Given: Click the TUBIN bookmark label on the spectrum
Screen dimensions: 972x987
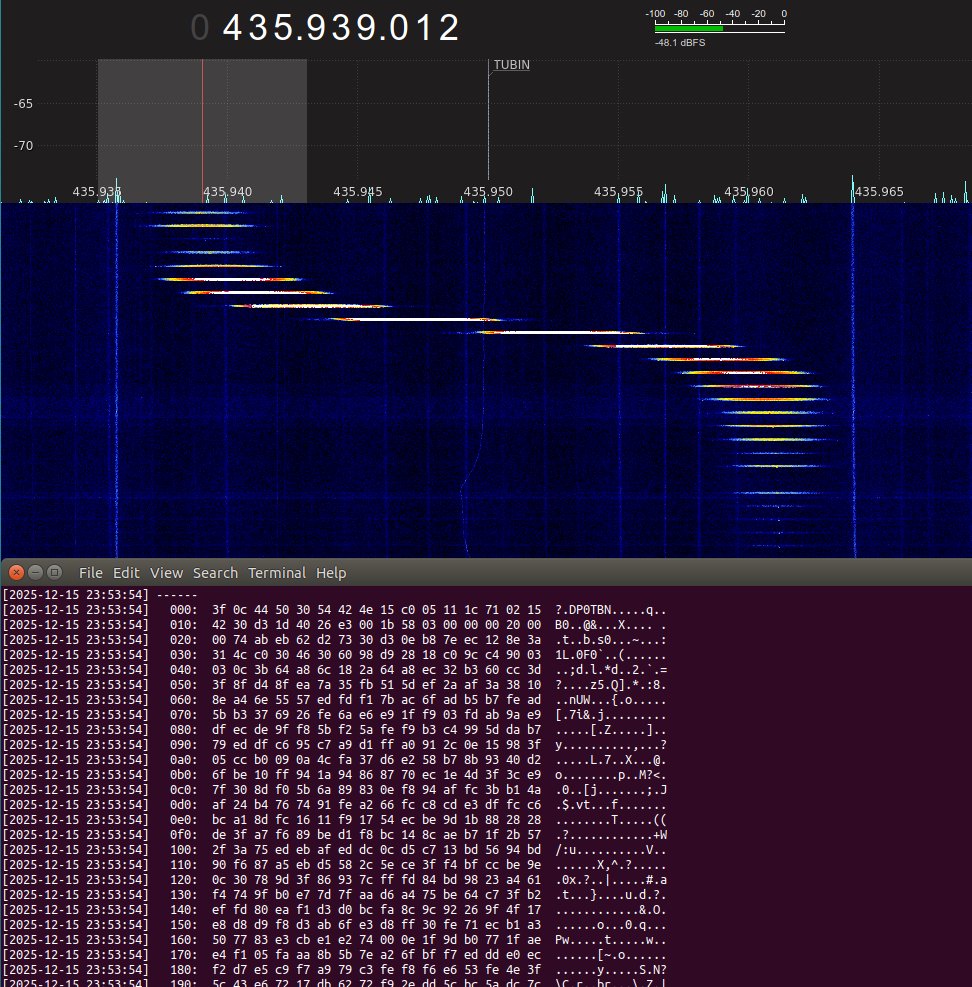Looking at the screenshot, I should [511, 65].
